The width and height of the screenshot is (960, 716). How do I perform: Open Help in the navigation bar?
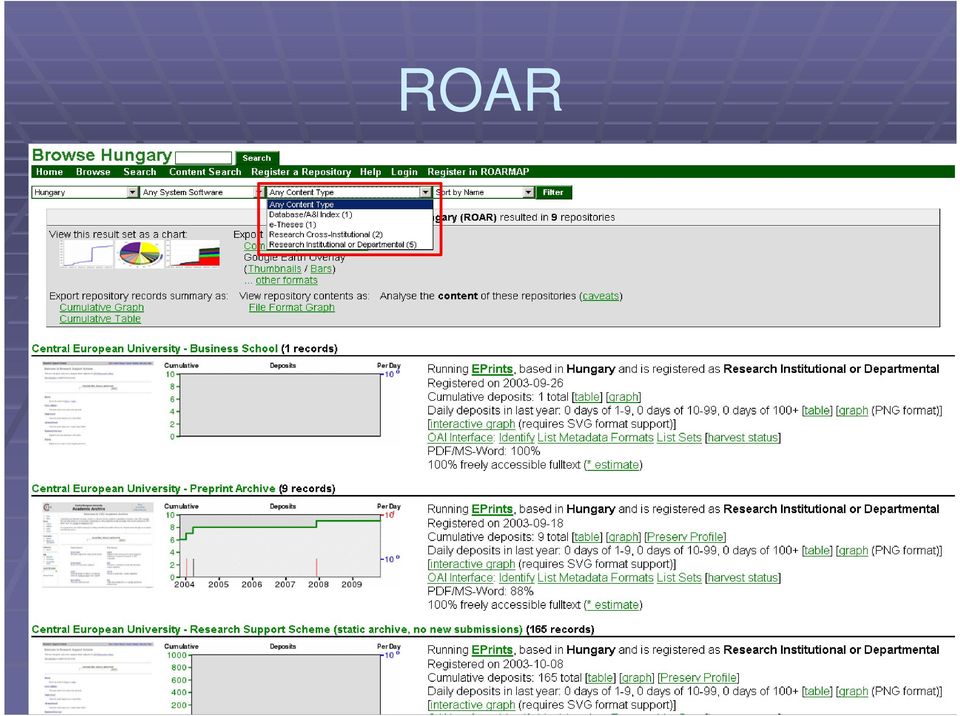coord(370,172)
